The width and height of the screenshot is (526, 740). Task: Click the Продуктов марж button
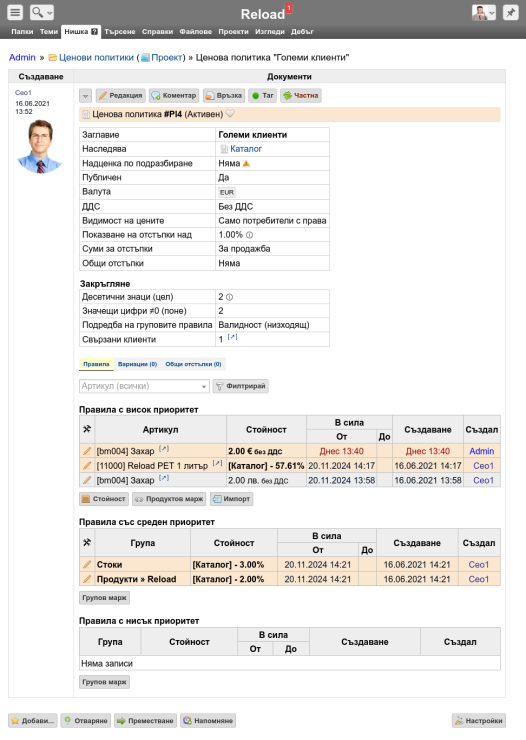pyautogui.click(x=169, y=499)
